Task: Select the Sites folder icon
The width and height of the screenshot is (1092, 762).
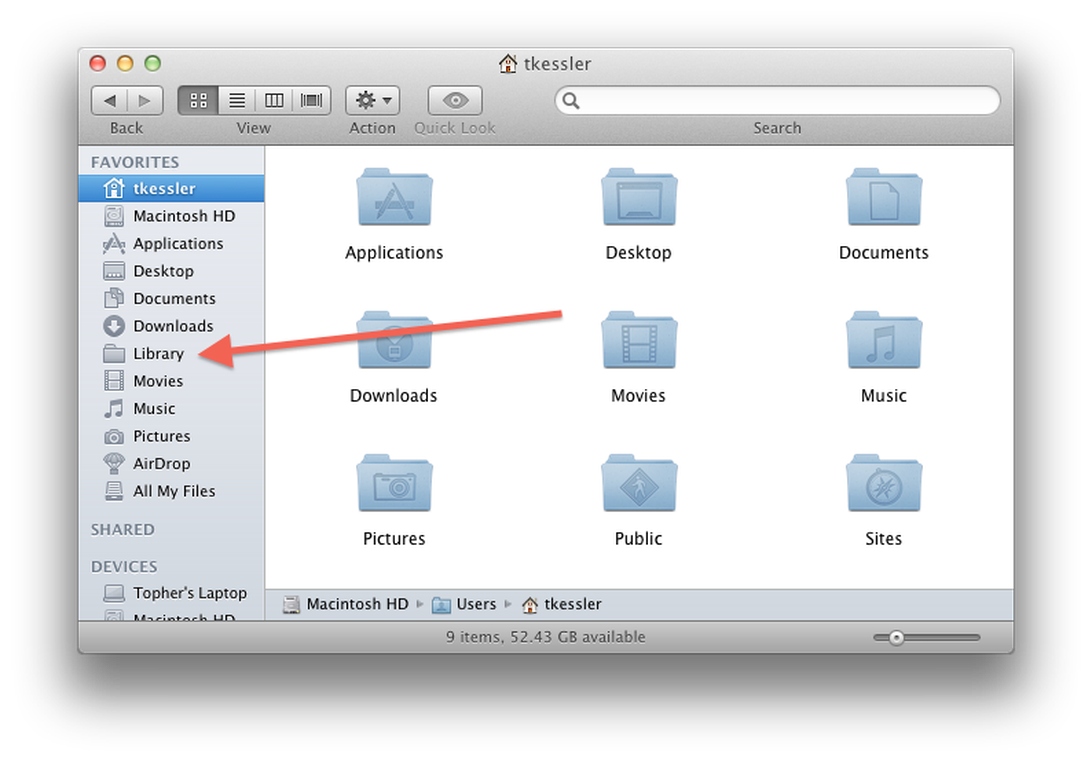Action: 884,483
